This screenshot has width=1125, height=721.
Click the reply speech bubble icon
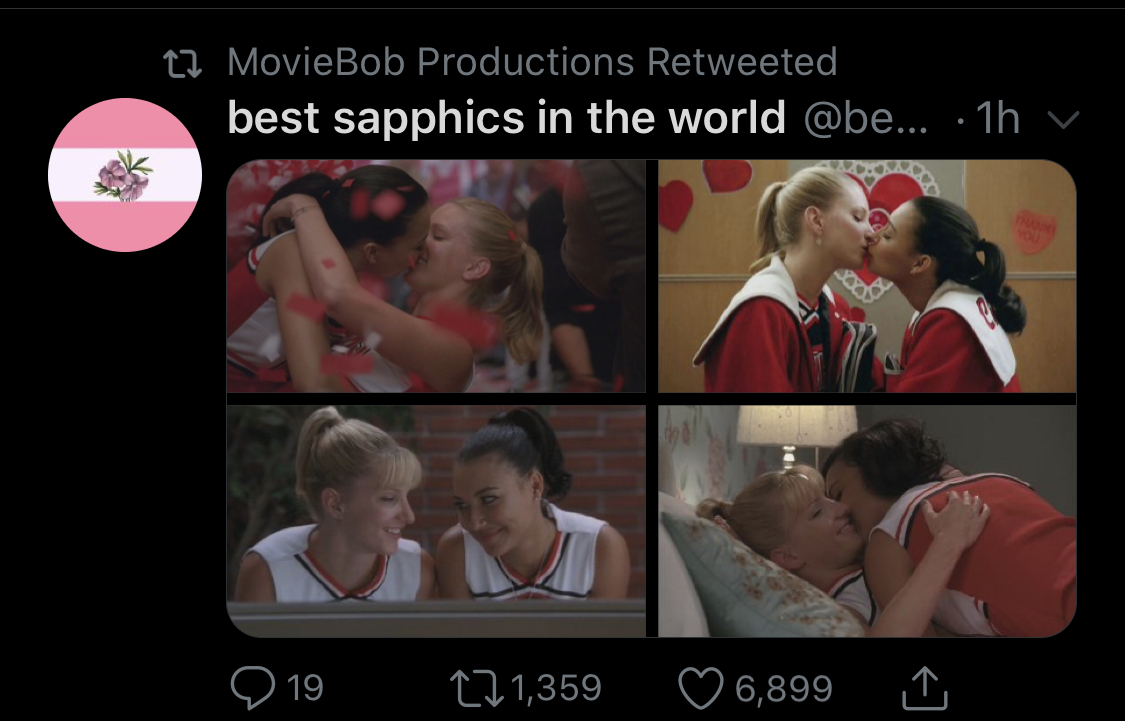253,687
